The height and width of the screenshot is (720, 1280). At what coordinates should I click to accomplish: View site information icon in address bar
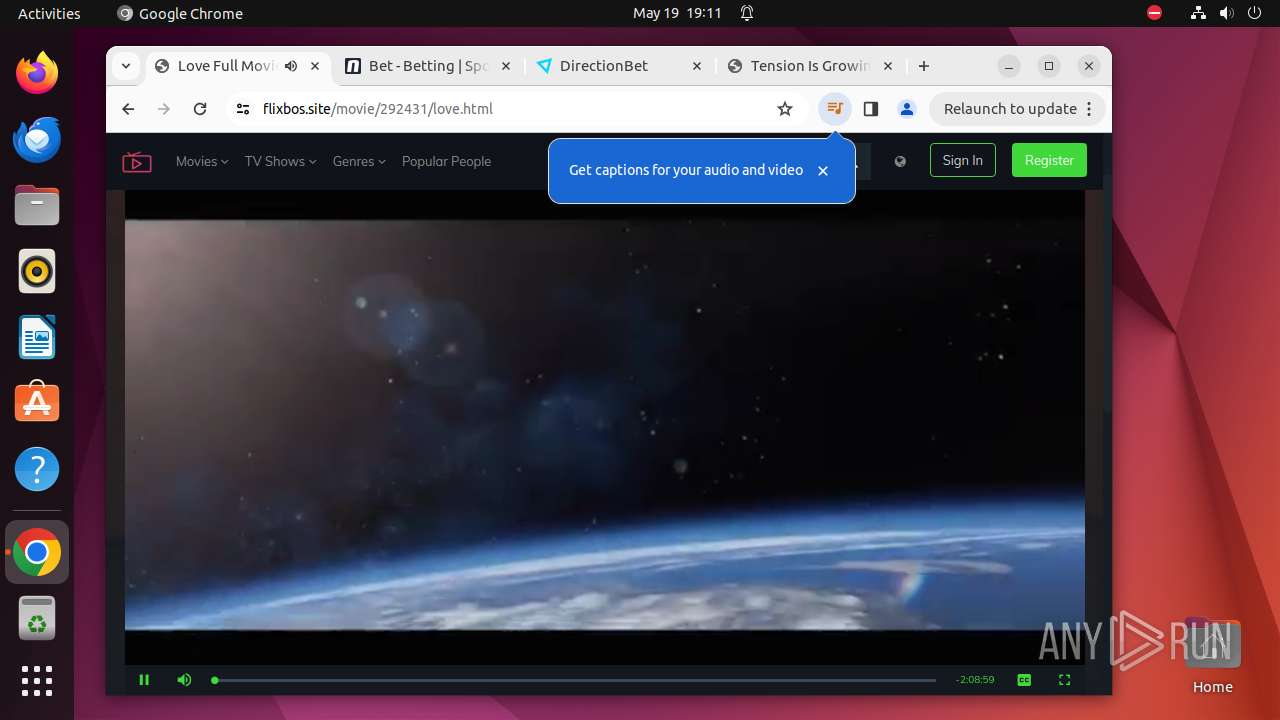pyautogui.click(x=243, y=109)
